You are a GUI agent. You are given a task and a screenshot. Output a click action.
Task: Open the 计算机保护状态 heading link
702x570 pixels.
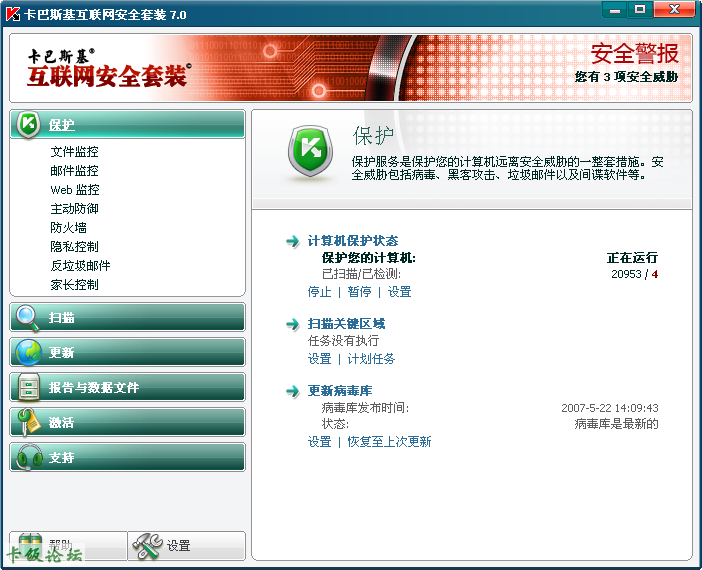coord(353,241)
